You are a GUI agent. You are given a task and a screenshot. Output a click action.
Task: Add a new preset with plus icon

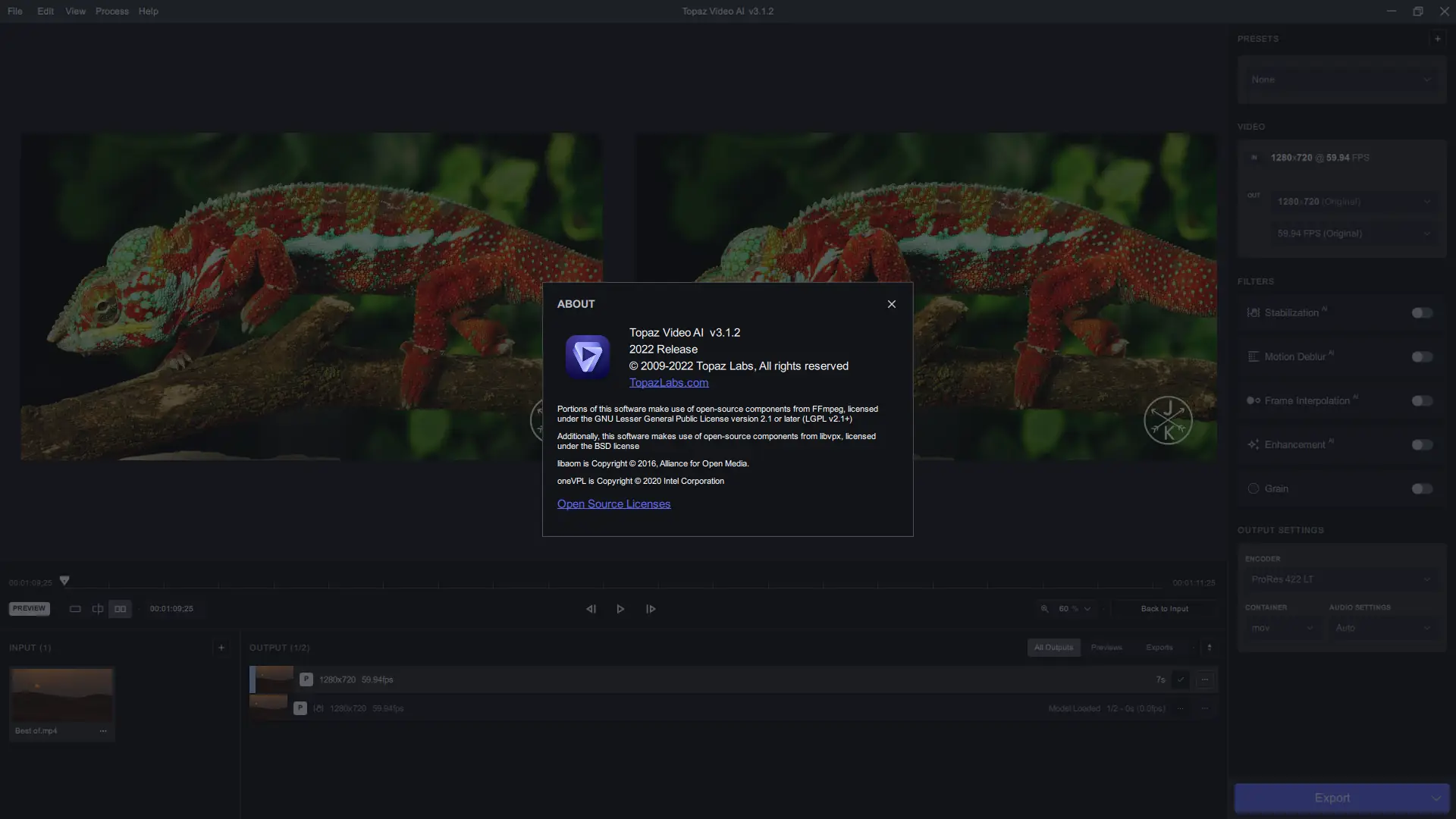coord(1437,39)
